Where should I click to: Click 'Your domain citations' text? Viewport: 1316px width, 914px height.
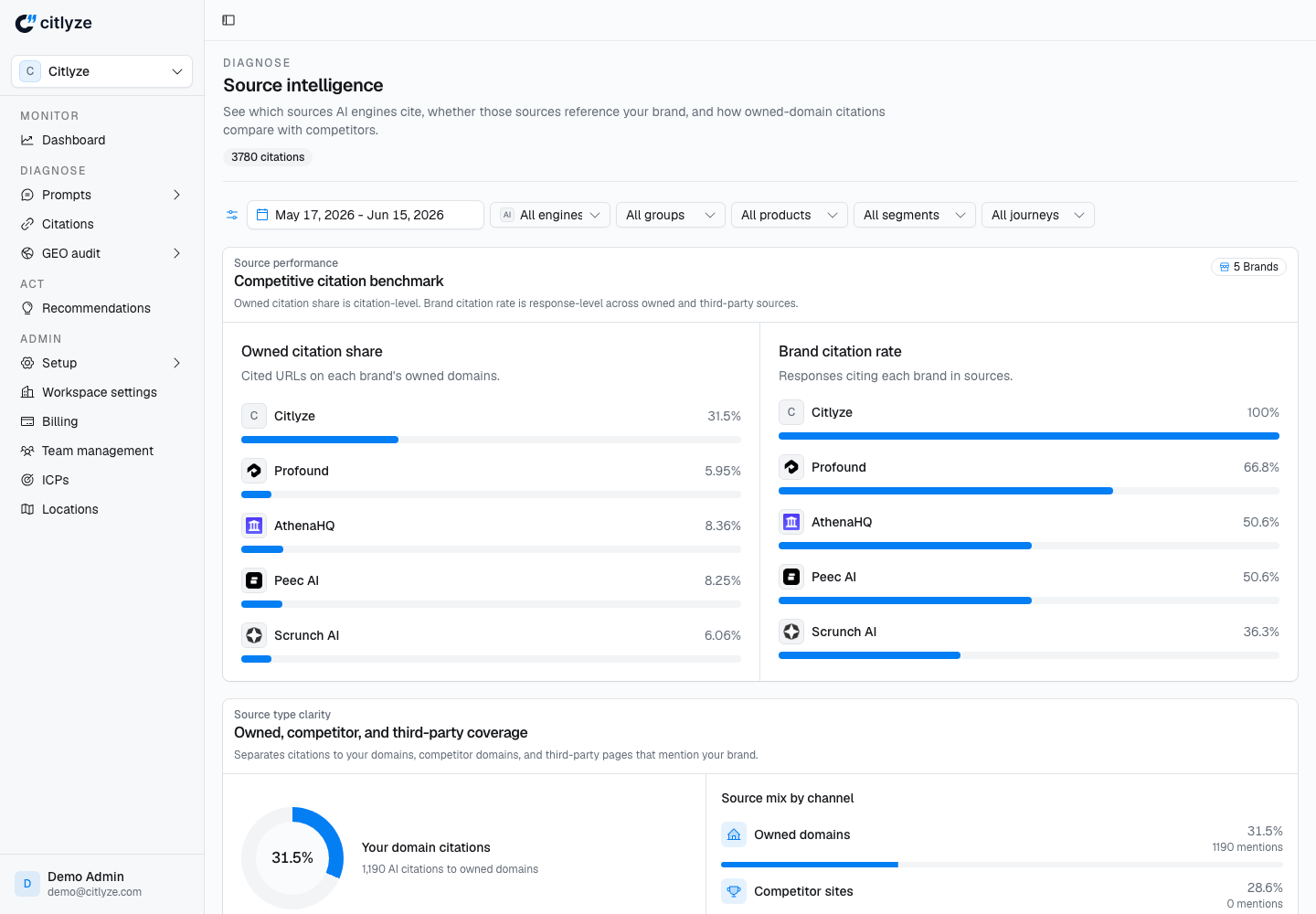pyautogui.click(x=426, y=847)
